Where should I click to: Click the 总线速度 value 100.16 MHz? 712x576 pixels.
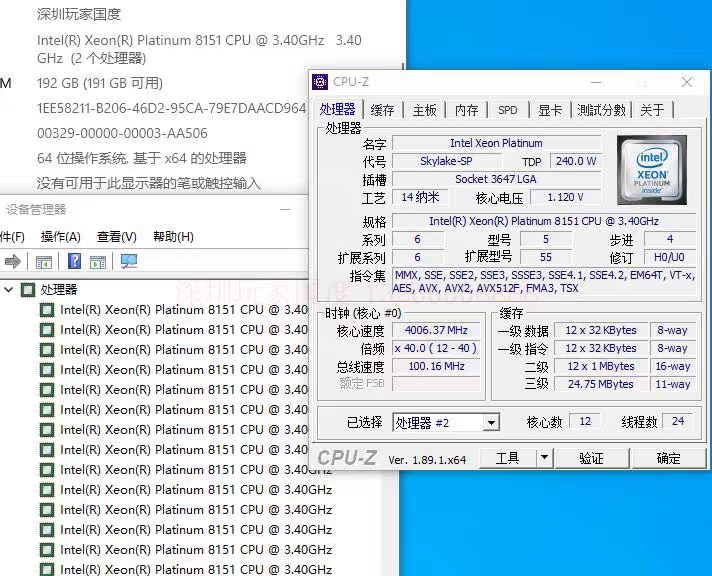click(x=435, y=366)
